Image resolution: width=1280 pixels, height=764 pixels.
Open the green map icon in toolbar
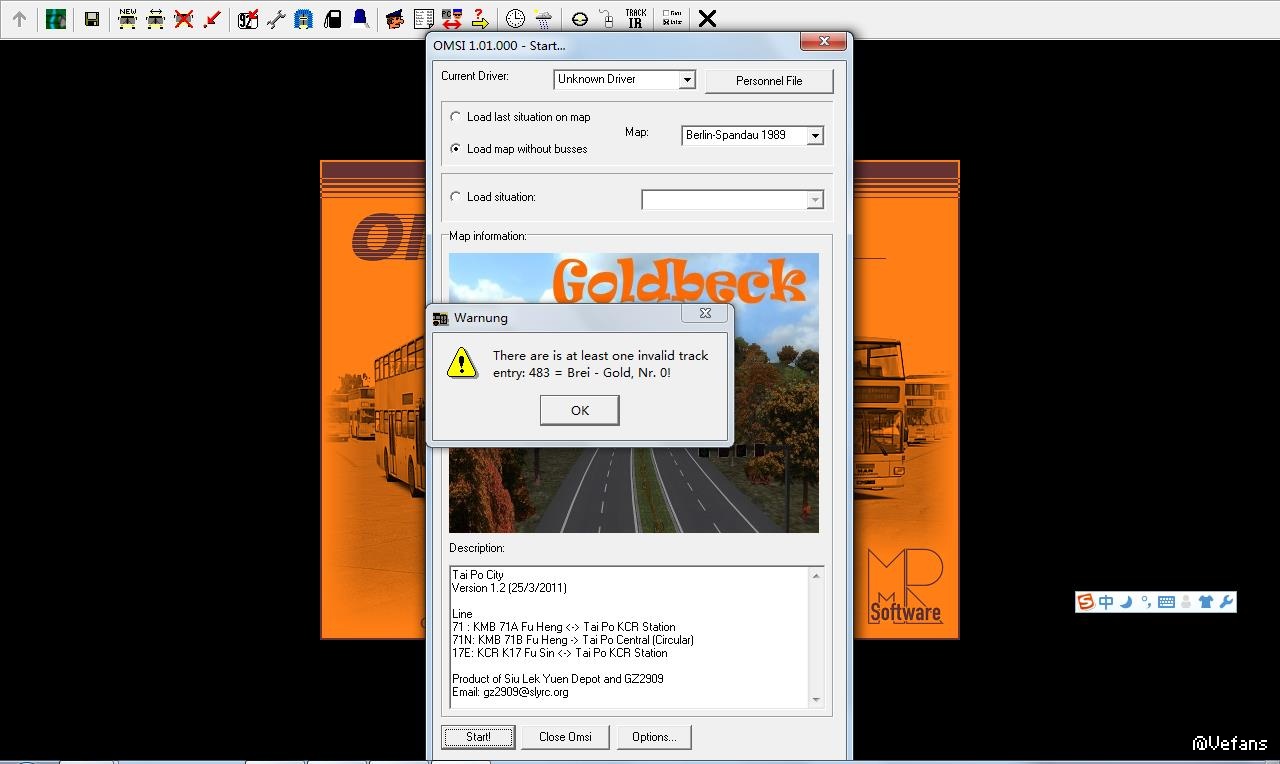(x=56, y=19)
